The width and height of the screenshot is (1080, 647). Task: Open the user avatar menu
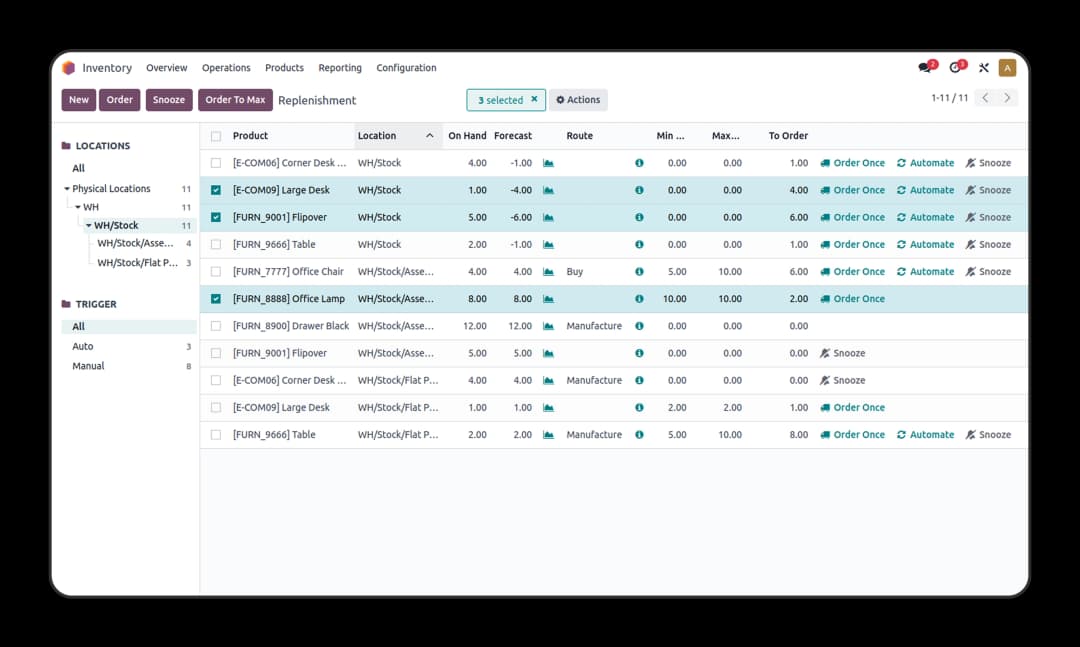tap(1007, 68)
